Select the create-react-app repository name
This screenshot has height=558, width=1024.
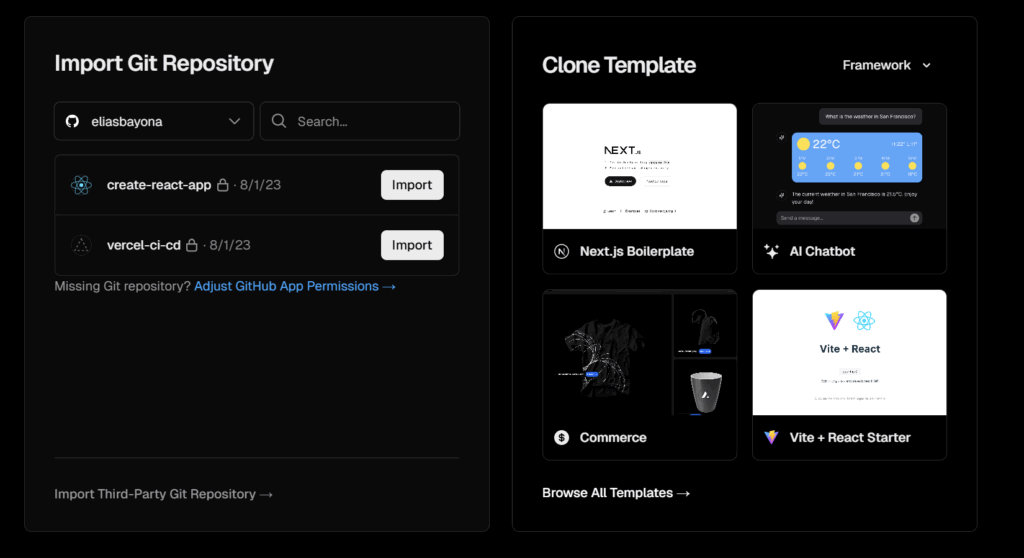[159, 185]
